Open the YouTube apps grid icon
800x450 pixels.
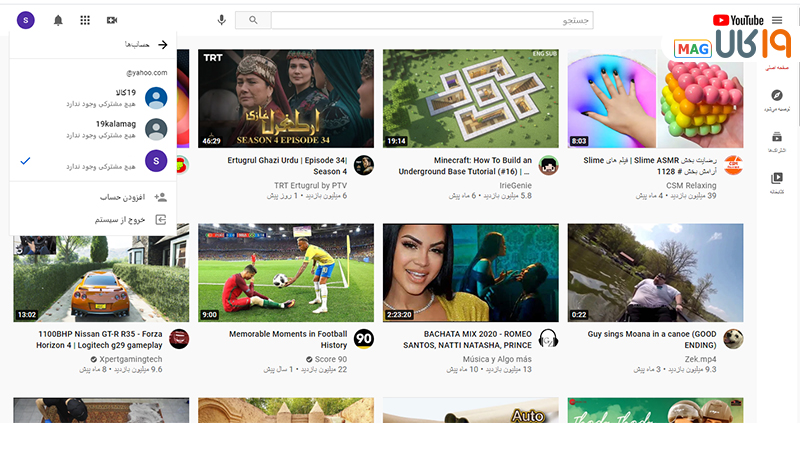[x=85, y=20]
